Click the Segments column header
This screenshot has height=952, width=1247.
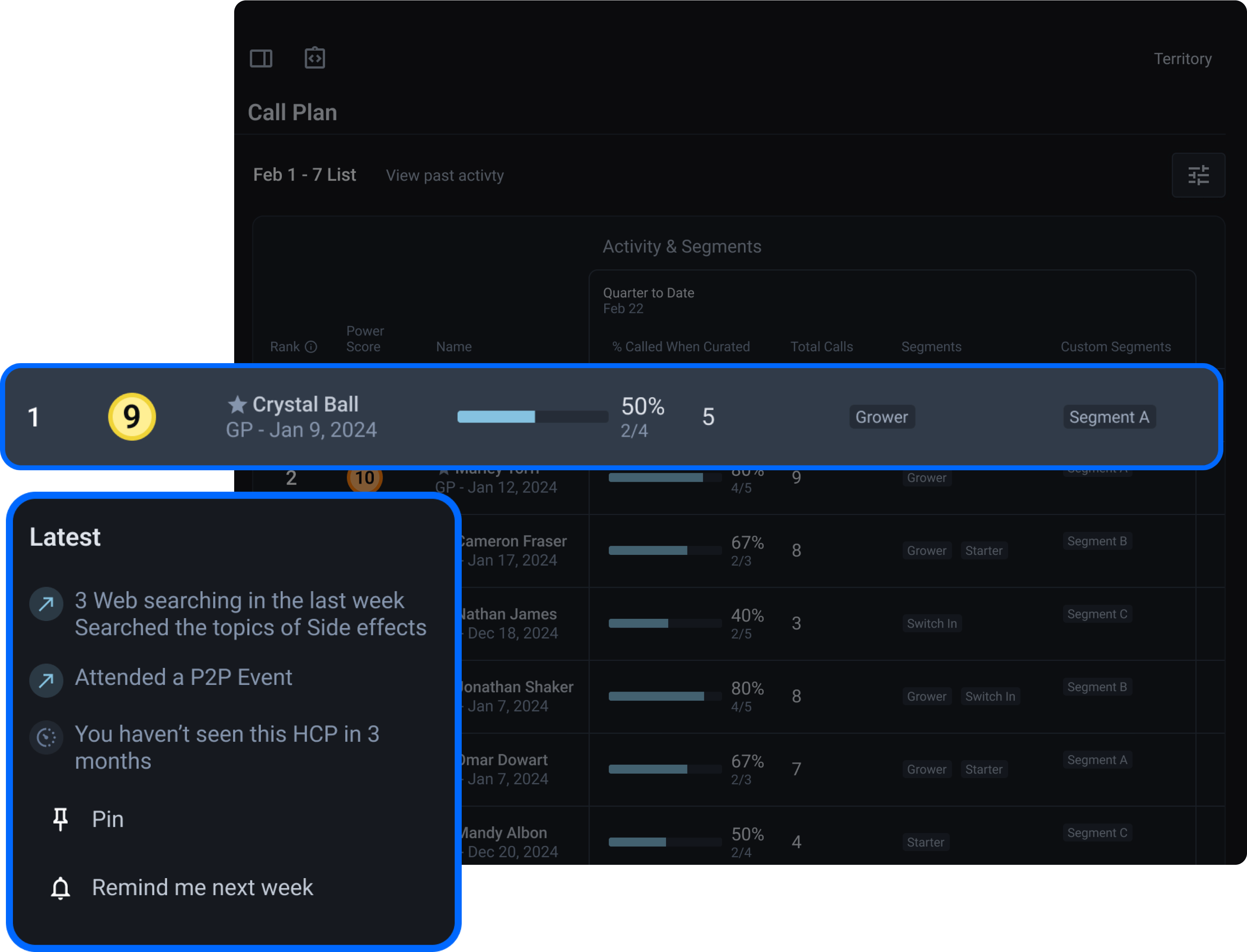(931, 347)
